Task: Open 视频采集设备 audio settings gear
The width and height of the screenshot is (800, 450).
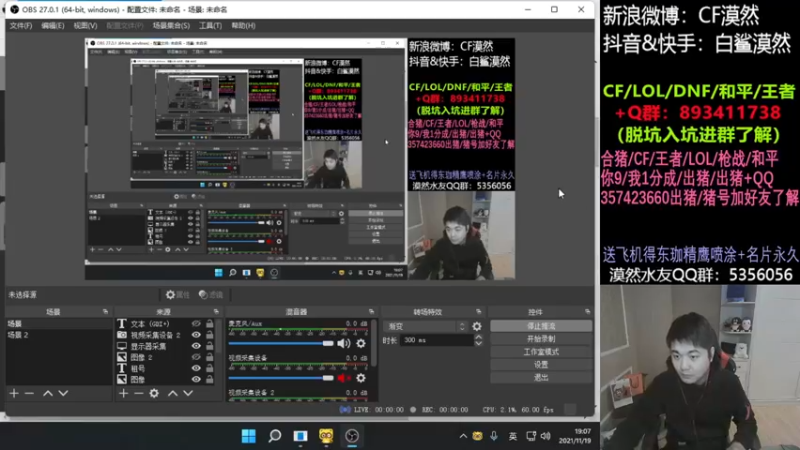Action: (361, 378)
